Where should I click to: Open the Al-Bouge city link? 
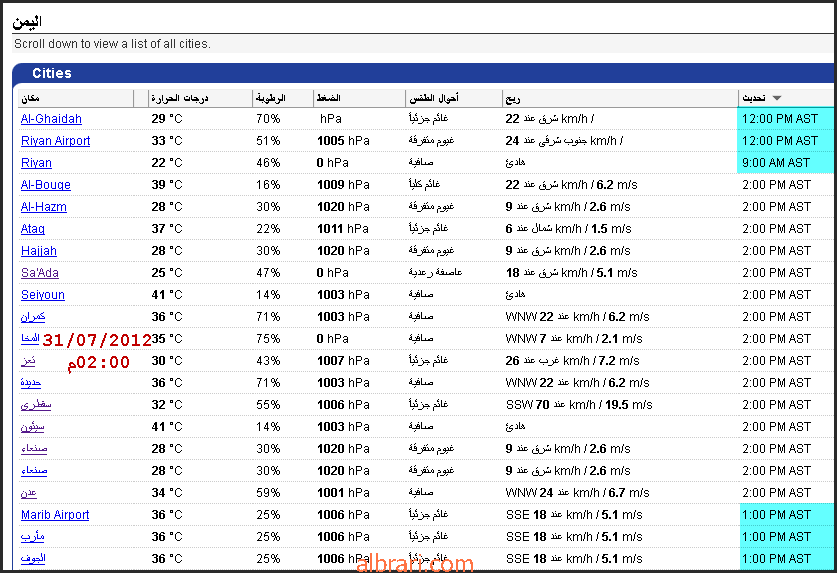point(45,185)
